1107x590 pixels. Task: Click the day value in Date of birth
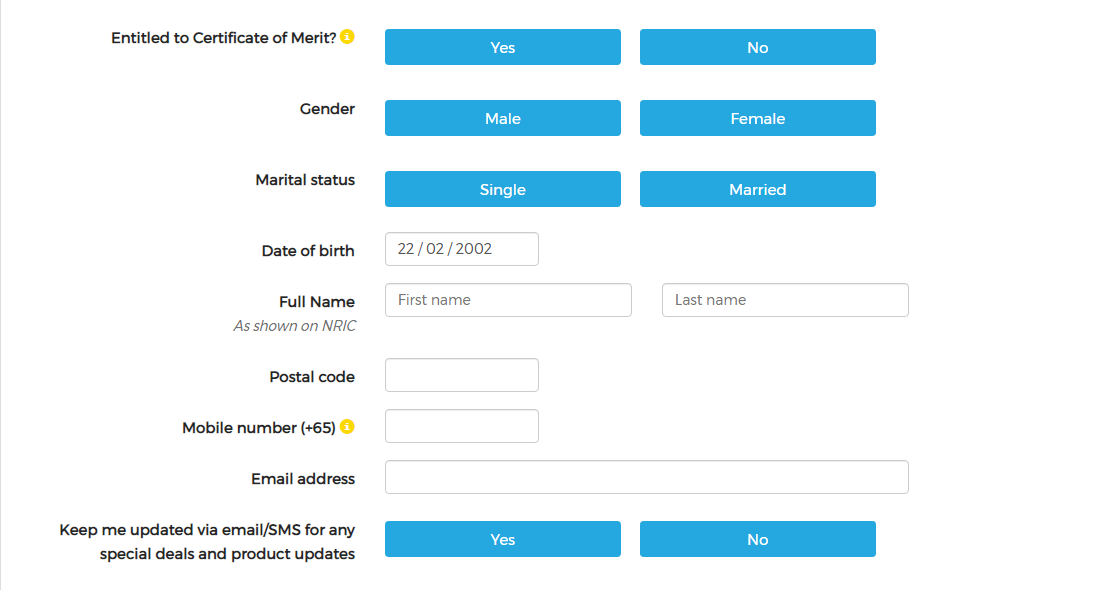[x=405, y=249]
